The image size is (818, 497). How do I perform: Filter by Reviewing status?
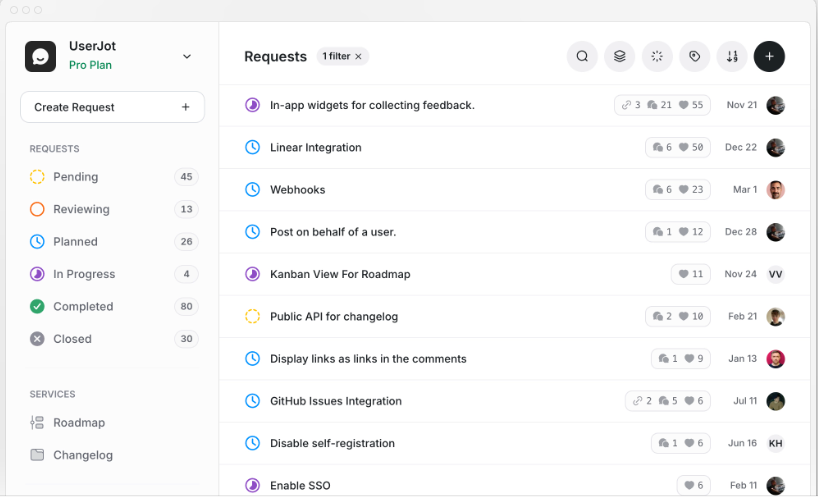[x=80, y=209]
